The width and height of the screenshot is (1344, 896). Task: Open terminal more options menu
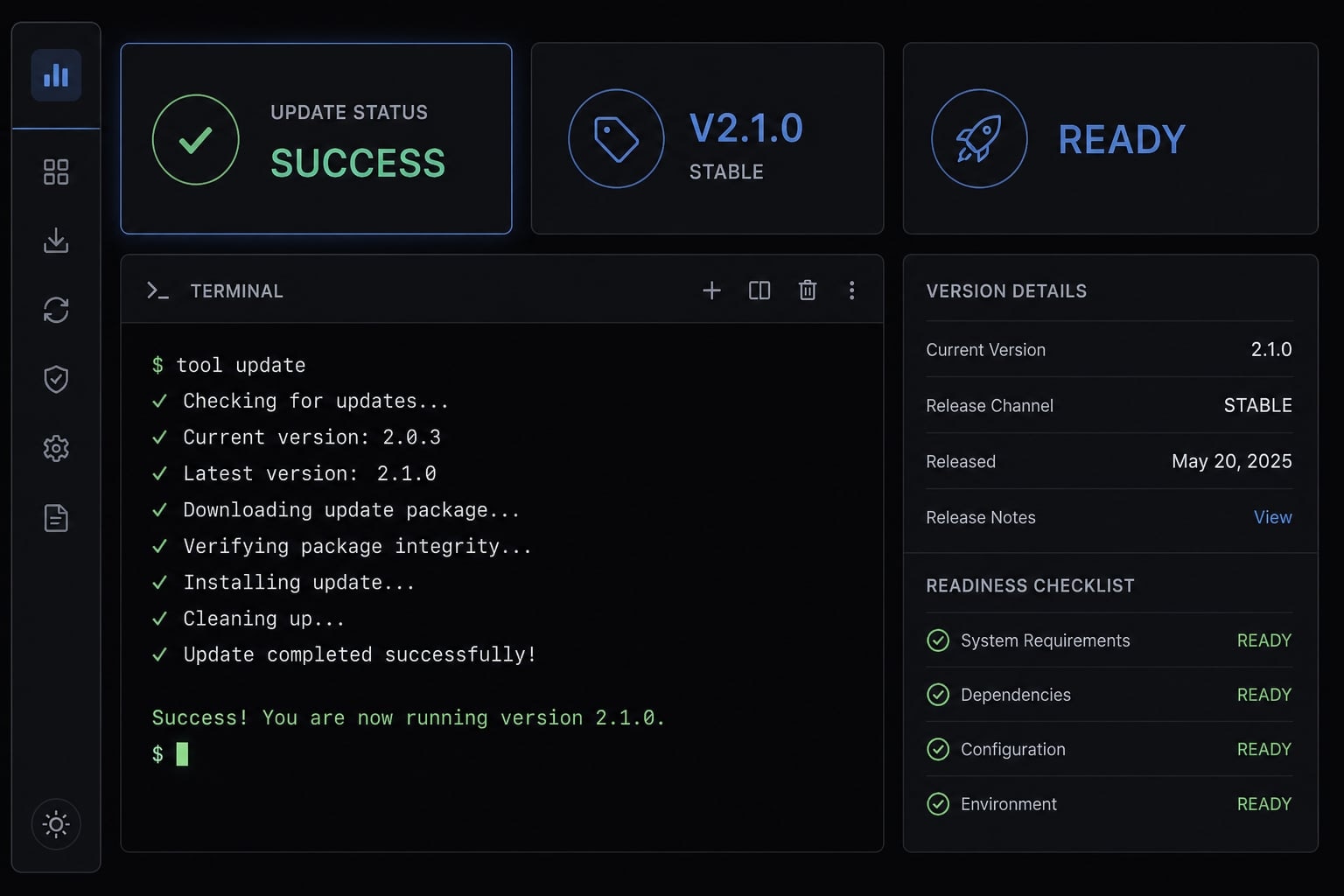(x=851, y=290)
